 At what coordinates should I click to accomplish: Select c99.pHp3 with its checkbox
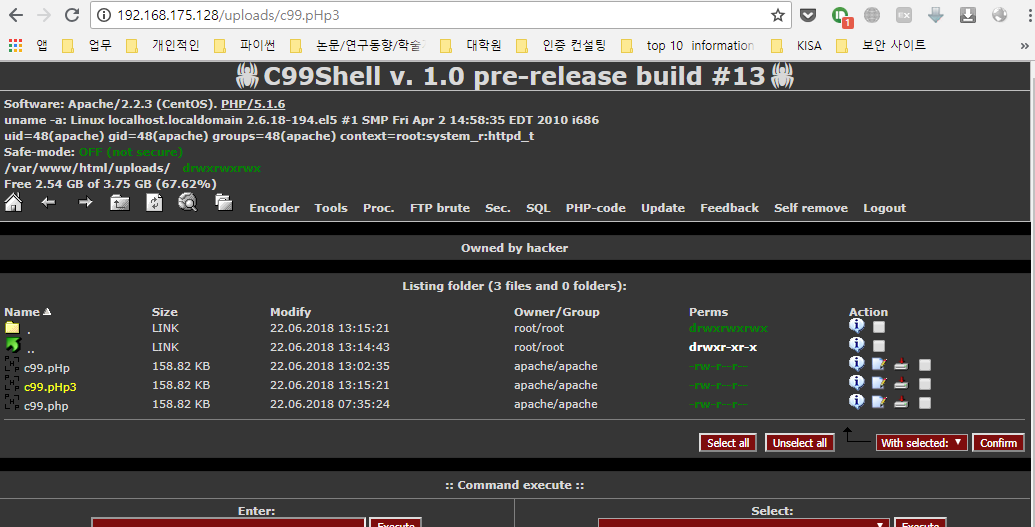click(925, 384)
